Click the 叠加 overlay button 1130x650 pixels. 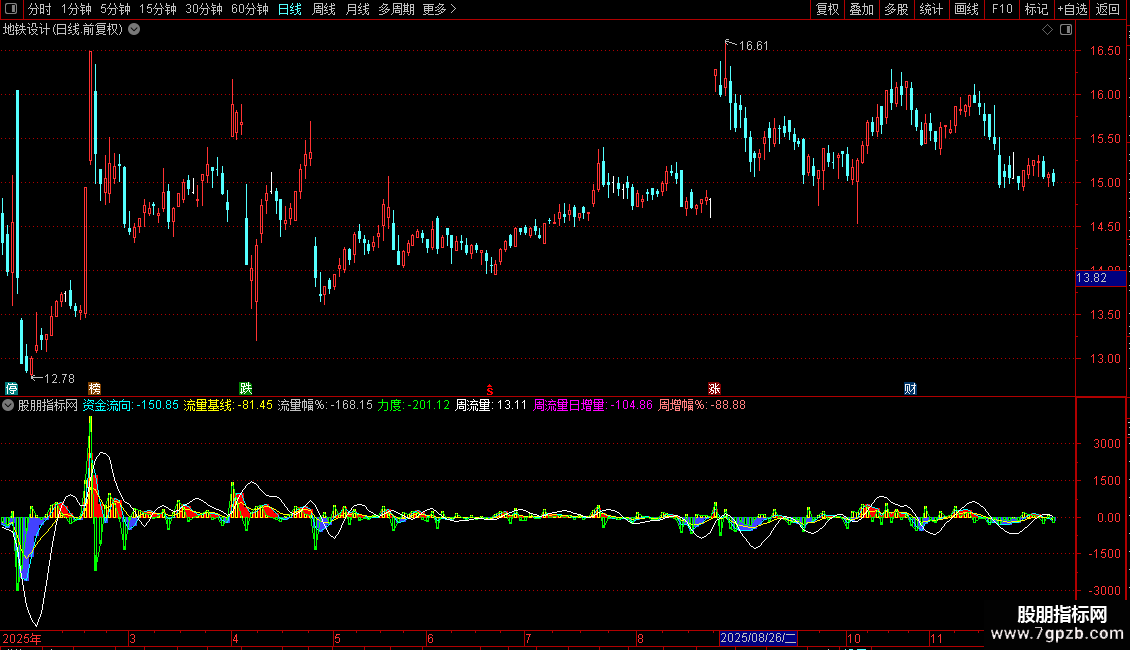pos(862,9)
